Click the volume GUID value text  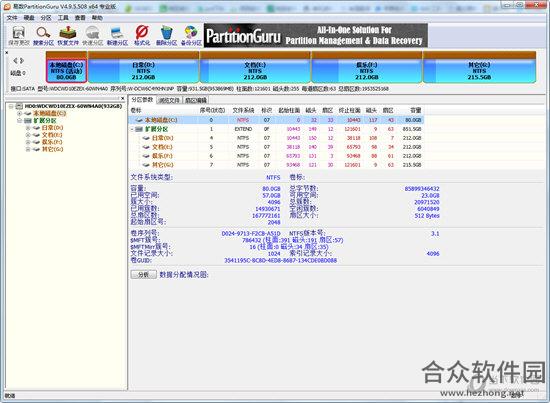click(x=281, y=261)
